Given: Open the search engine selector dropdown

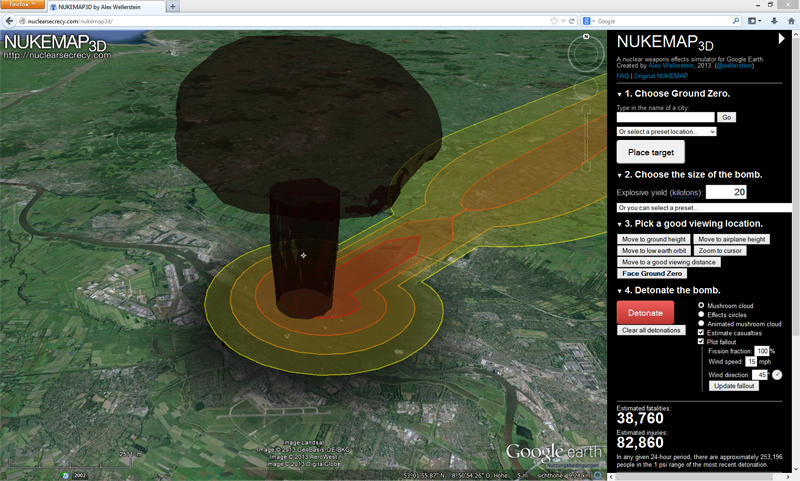Looking at the screenshot, I should point(589,21).
